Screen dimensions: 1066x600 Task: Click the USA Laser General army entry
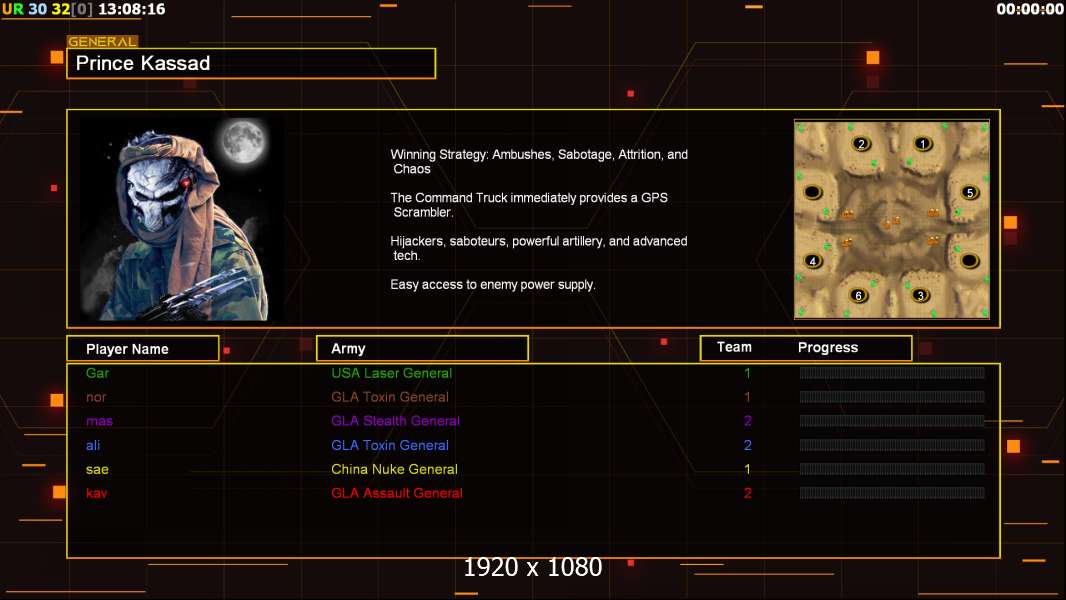click(x=392, y=373)
